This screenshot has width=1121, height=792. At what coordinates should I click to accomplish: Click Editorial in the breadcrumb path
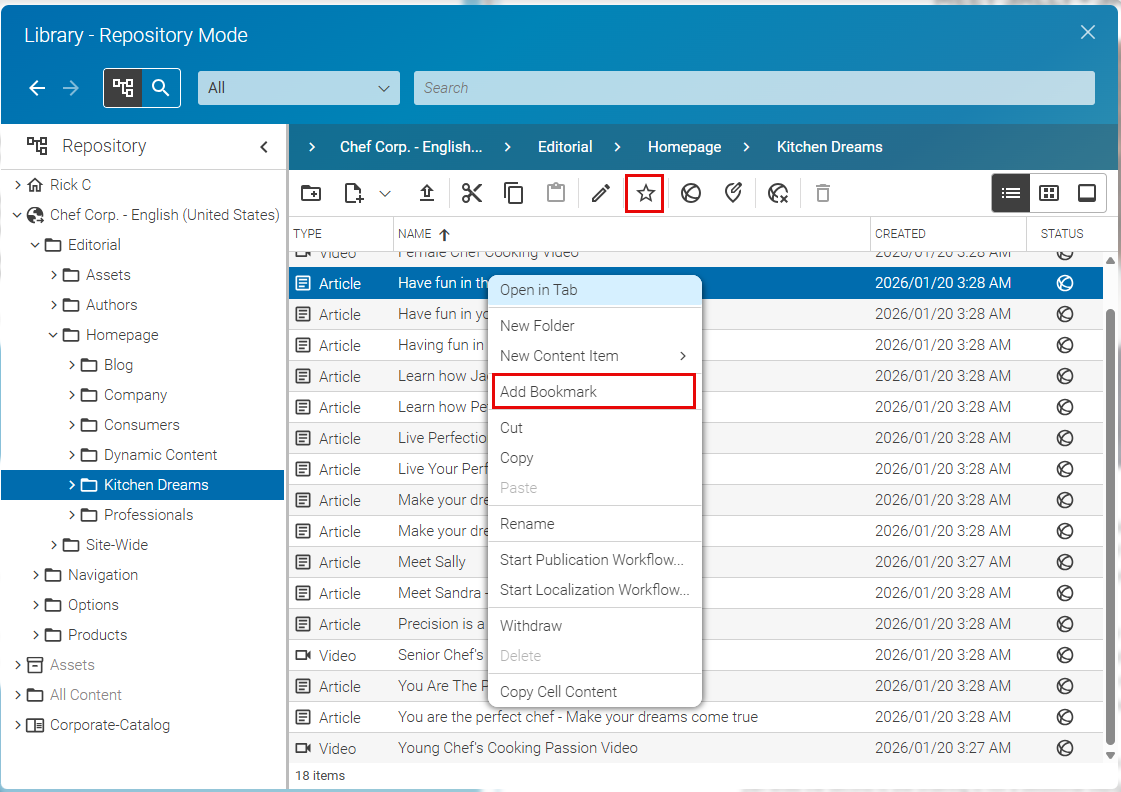pos(565,147)
